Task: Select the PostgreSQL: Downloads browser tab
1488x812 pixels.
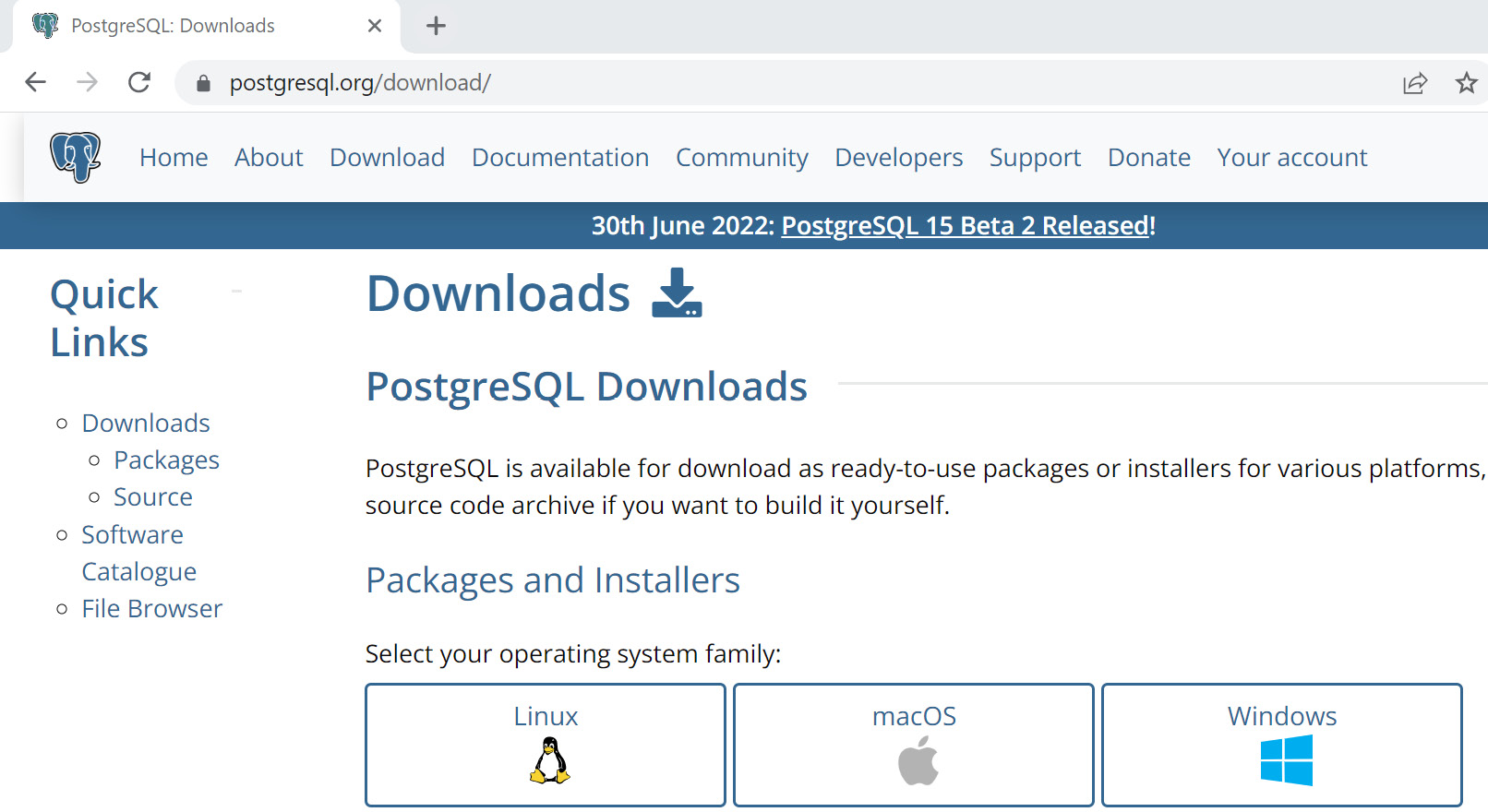Action: [x=207, y=26]
